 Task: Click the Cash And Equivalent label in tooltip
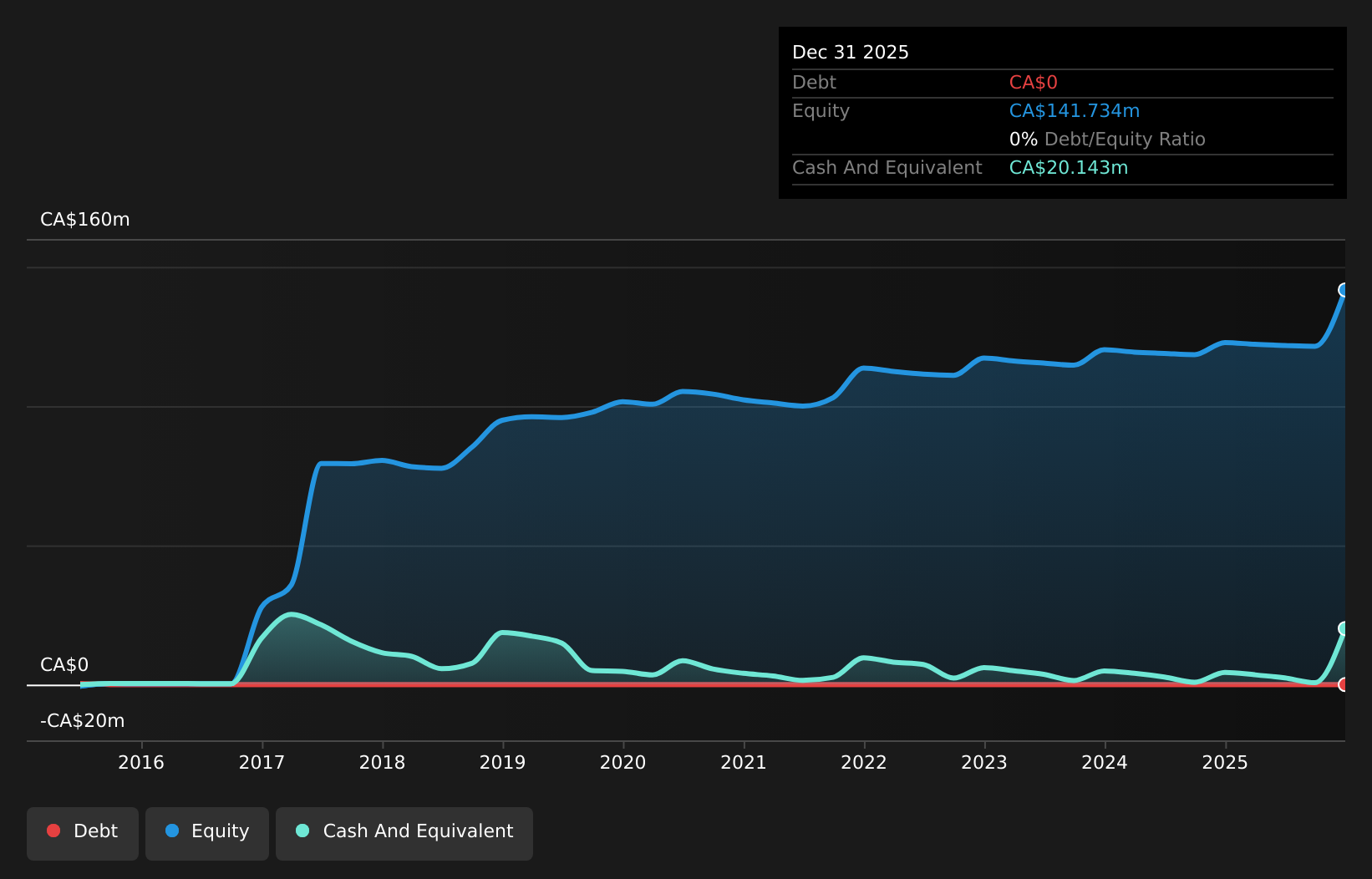[887, 168]
